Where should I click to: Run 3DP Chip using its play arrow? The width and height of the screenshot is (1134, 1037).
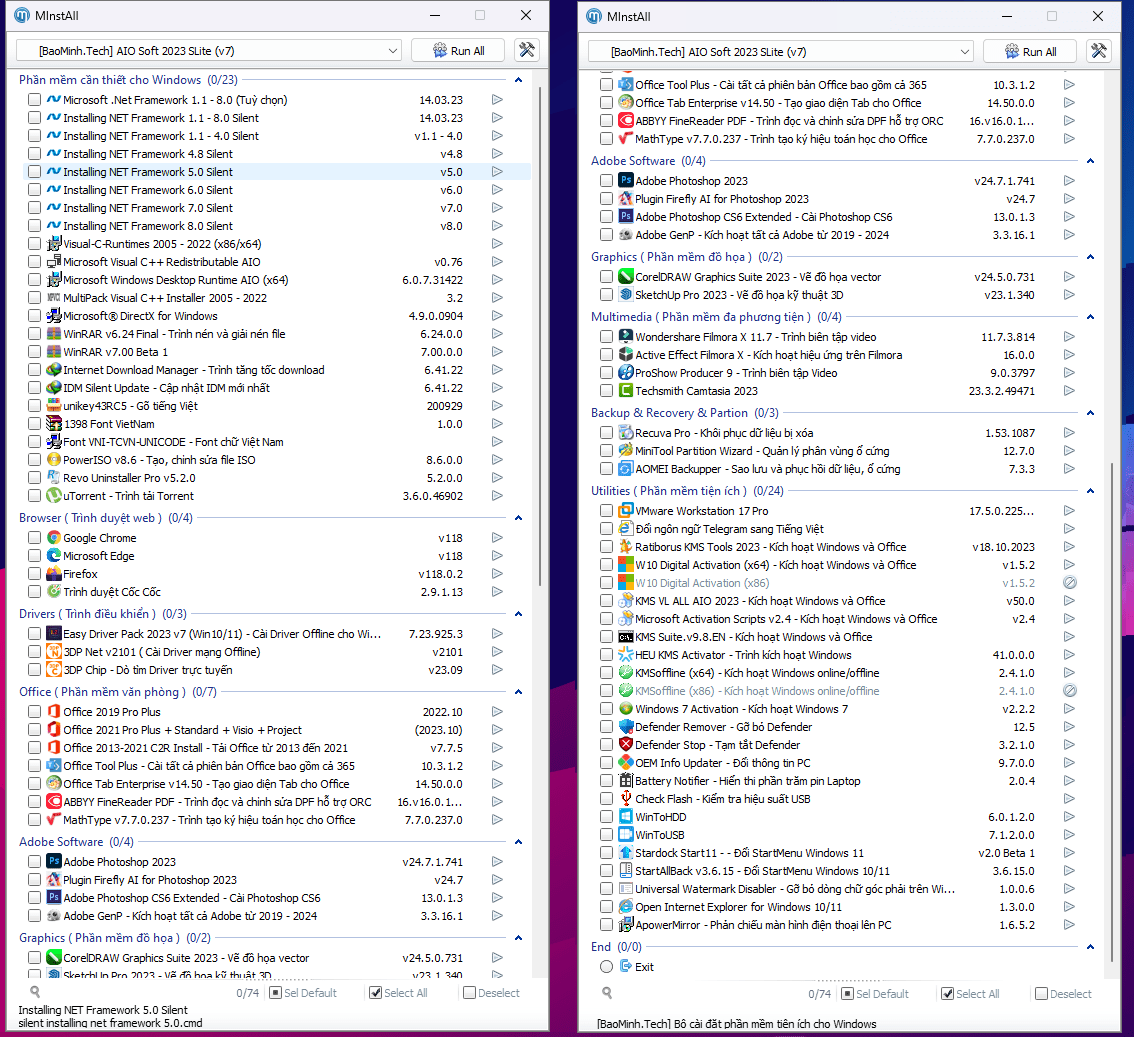(497, 670)
